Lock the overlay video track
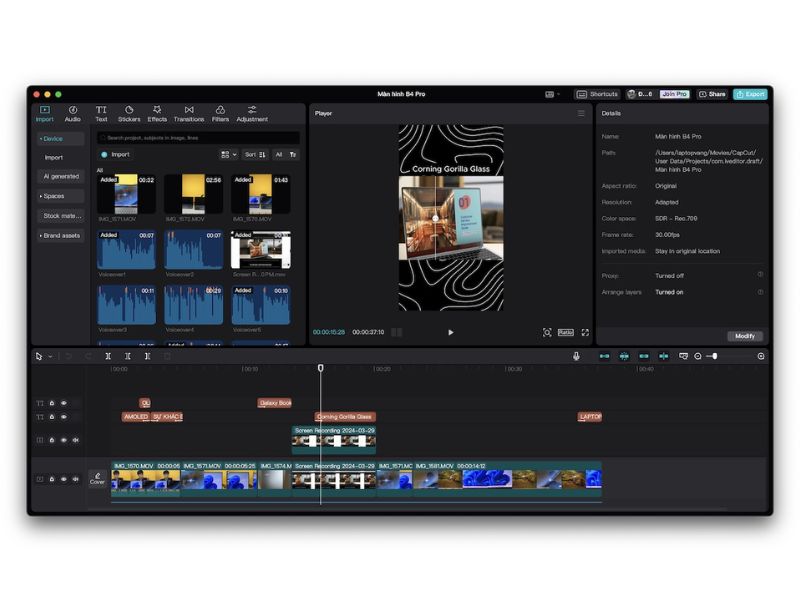The image size is (800, 600). (52, 440)
